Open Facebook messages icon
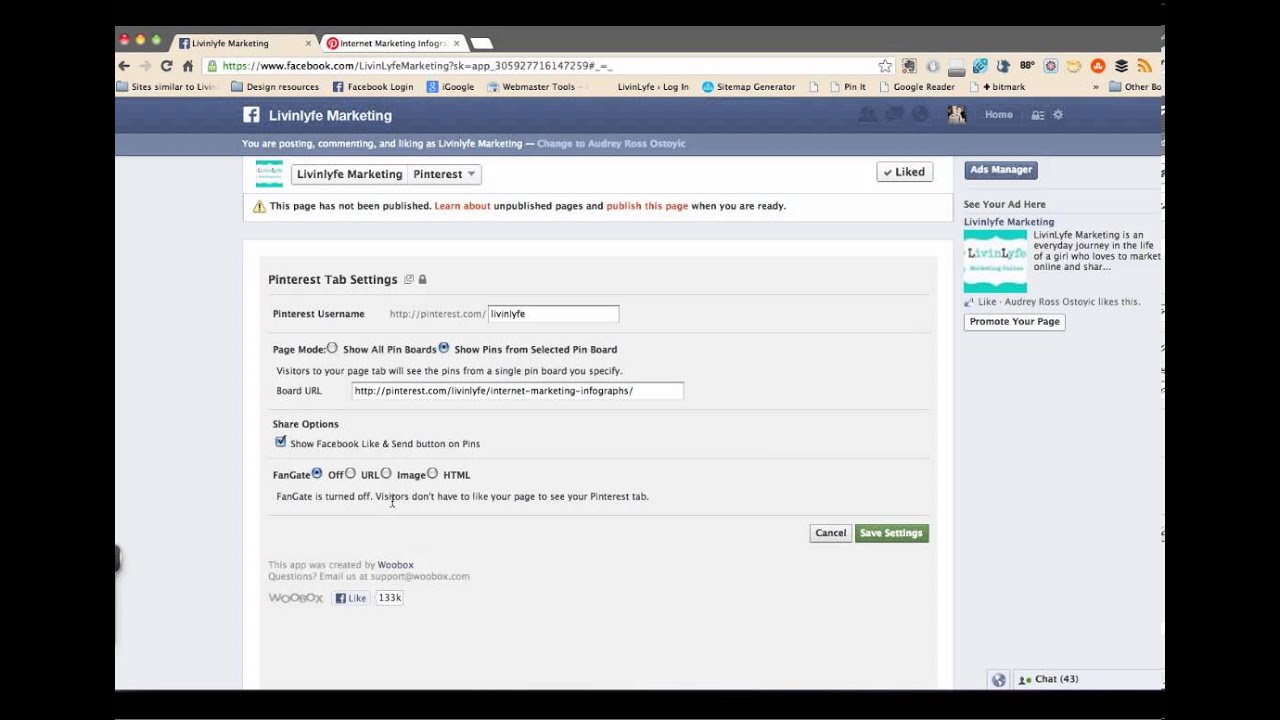Image resolution: width=1280 pixels, height=720 pixels. click(896, 115)
